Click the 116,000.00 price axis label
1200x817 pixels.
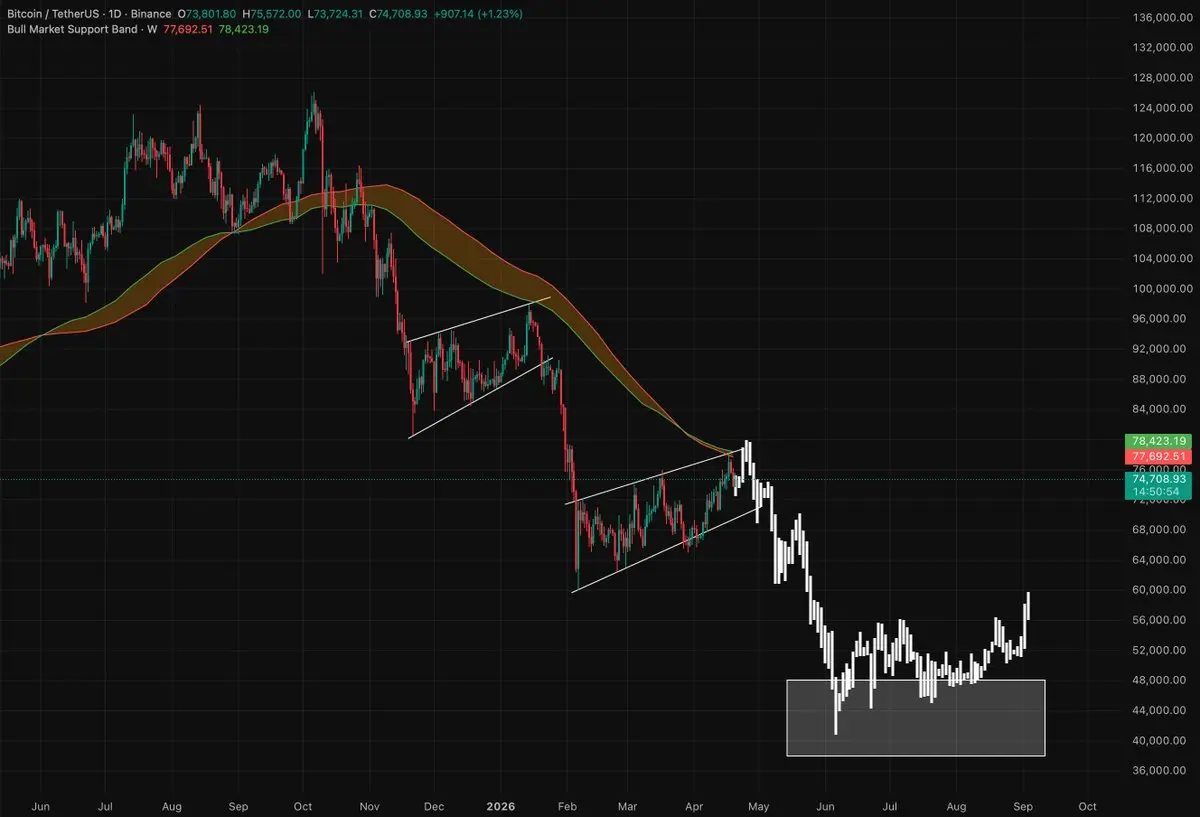(x=1162, y=168)
